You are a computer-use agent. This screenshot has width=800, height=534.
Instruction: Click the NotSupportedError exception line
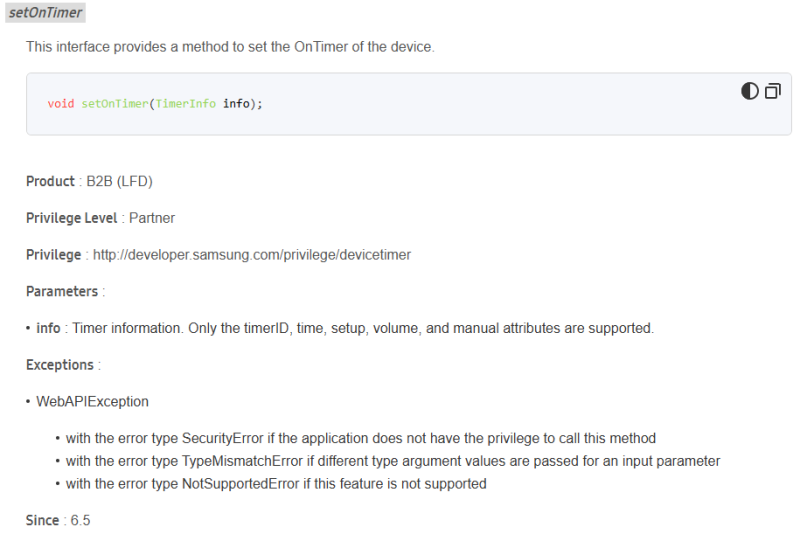(x=276, y=484)
